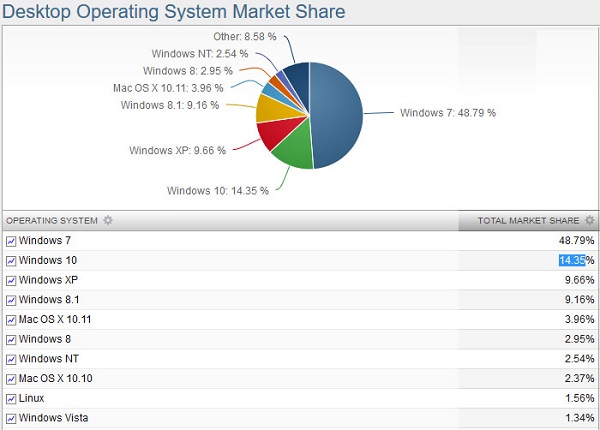
Task: Sort by the Operating System column header
Action: [x=52, y=220]
